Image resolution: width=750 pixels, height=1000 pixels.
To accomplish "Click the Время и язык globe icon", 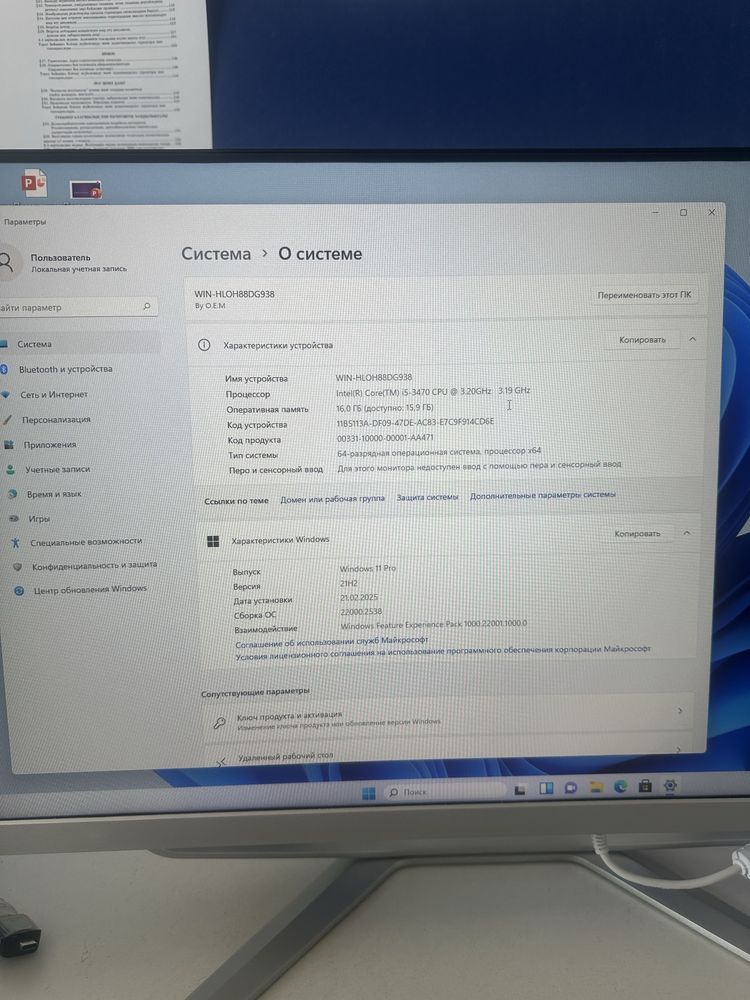I will 12,494.
